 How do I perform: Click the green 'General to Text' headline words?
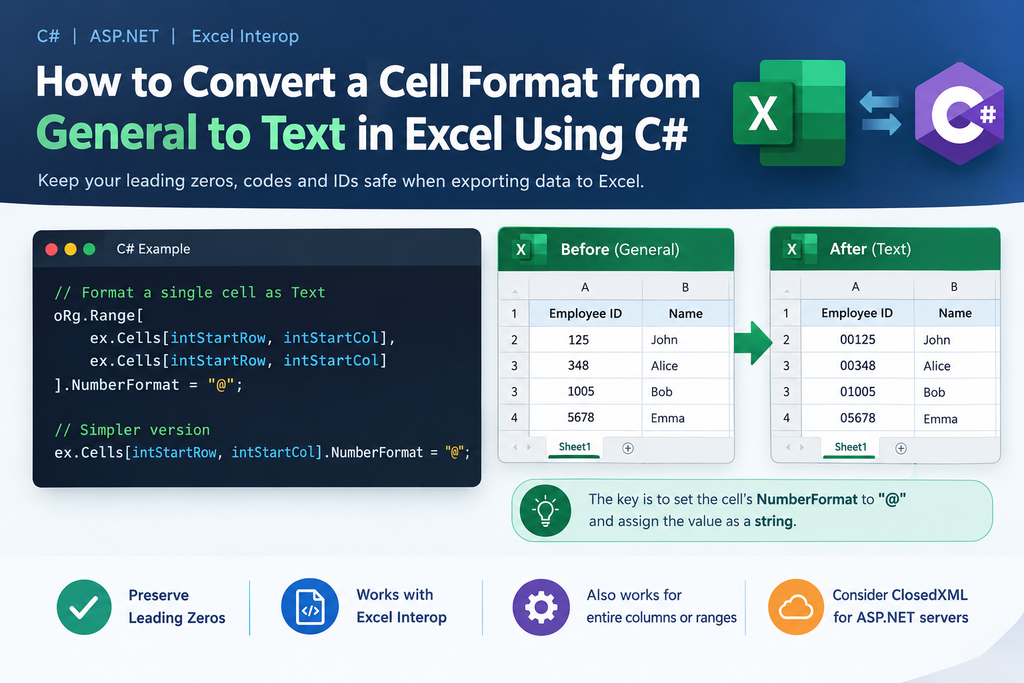[x=191, y=133]
